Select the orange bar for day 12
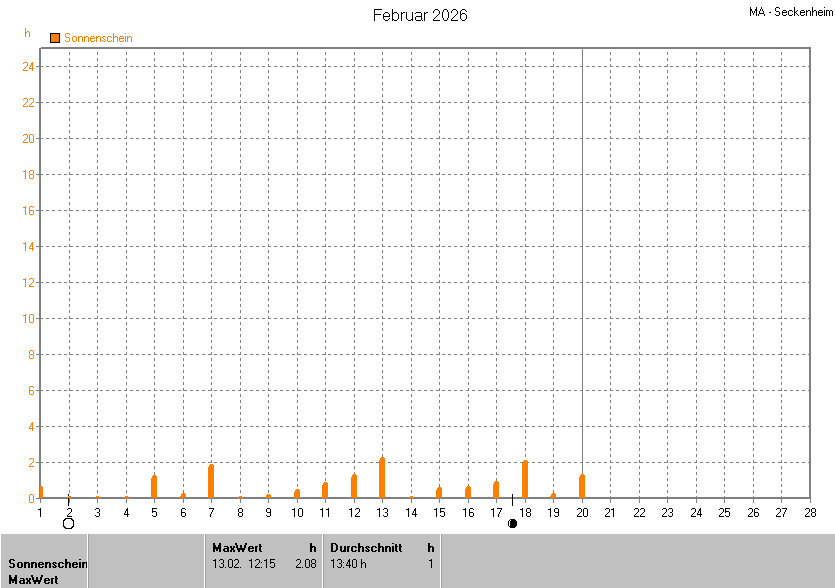 click(x=354, y=486)
